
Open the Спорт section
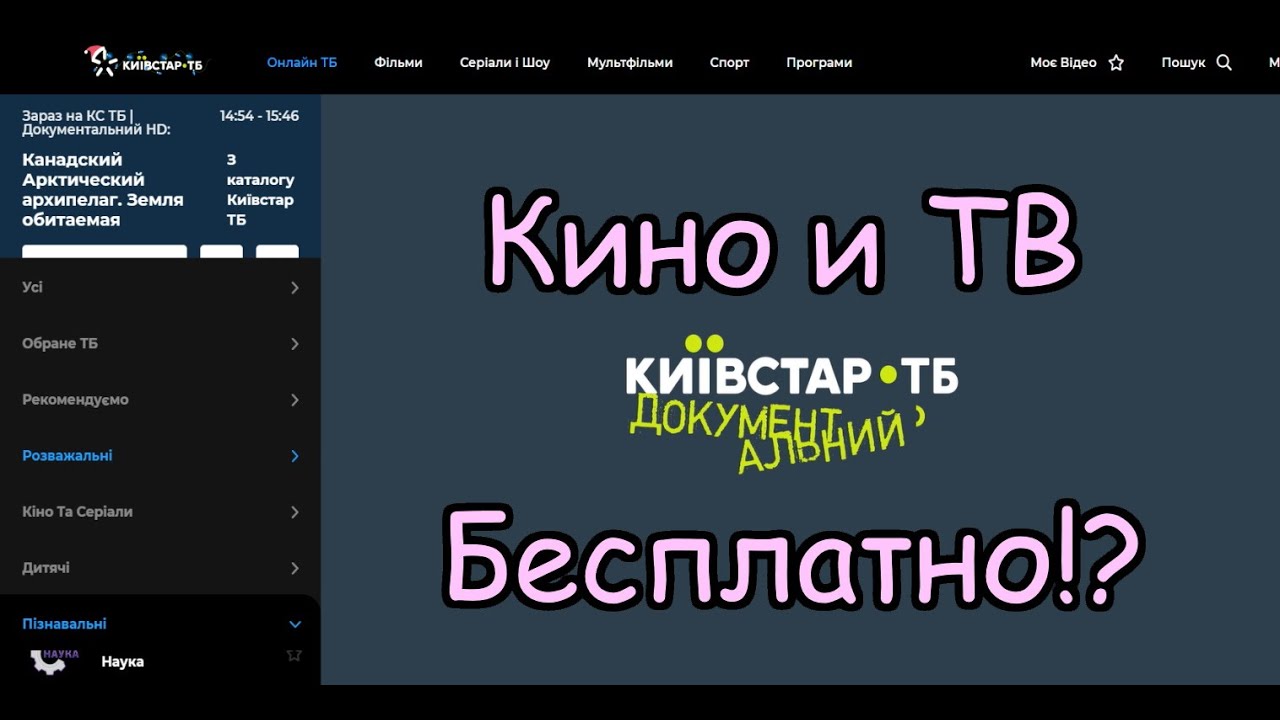click(730, 62)
